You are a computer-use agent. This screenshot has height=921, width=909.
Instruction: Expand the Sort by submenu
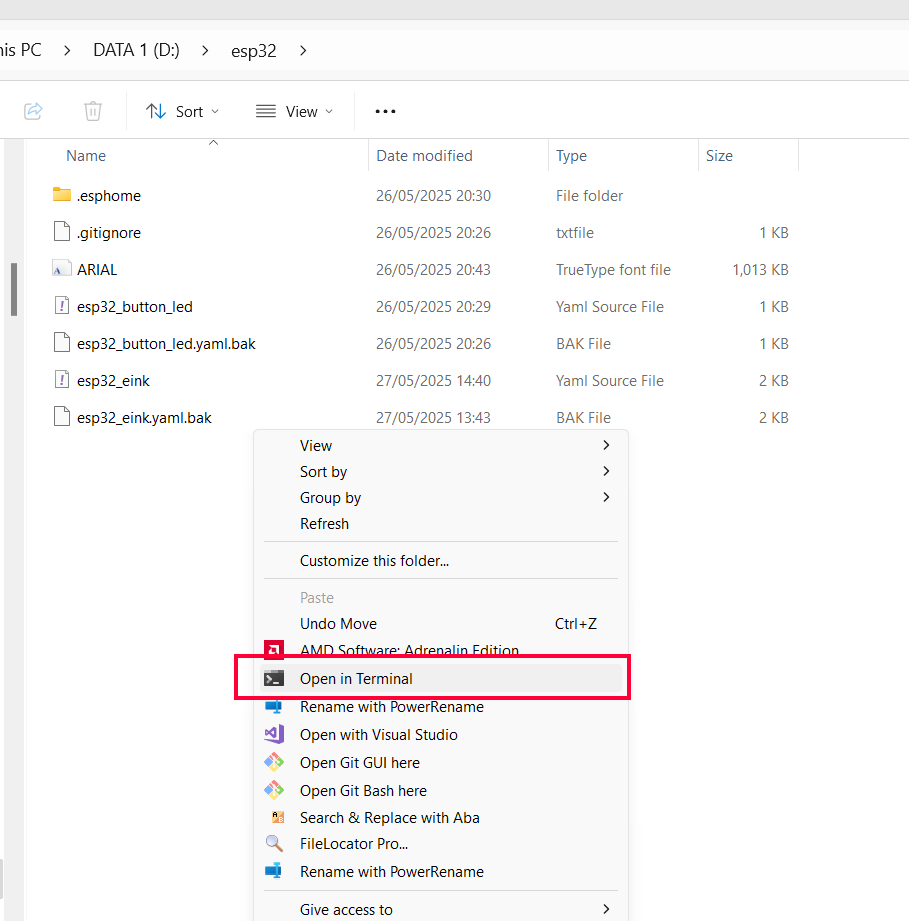coord(440,471)
